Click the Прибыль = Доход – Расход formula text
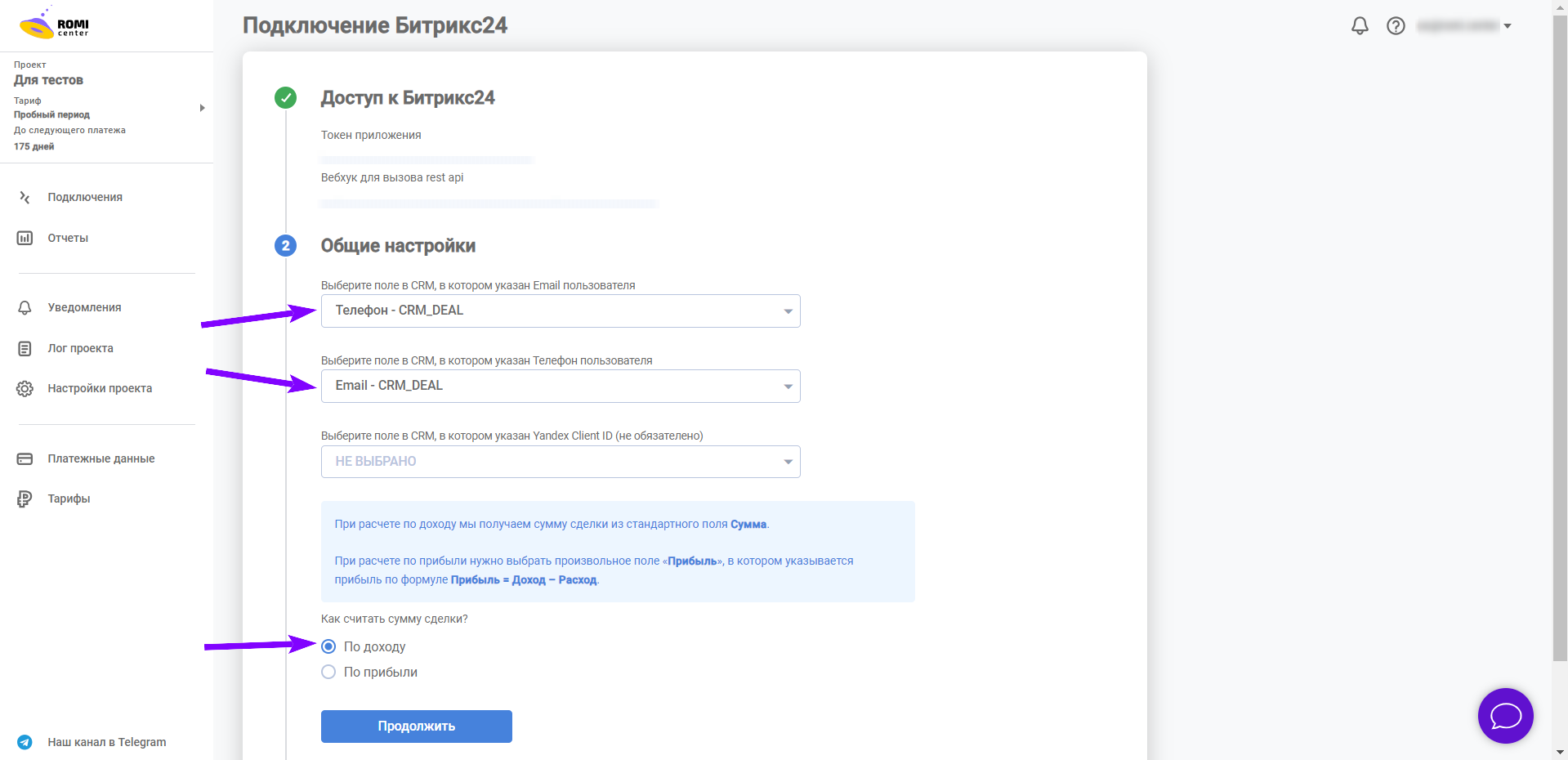The width and height of the screenshot is (1568, 760). pyautogui.click(x=524, y=579)
